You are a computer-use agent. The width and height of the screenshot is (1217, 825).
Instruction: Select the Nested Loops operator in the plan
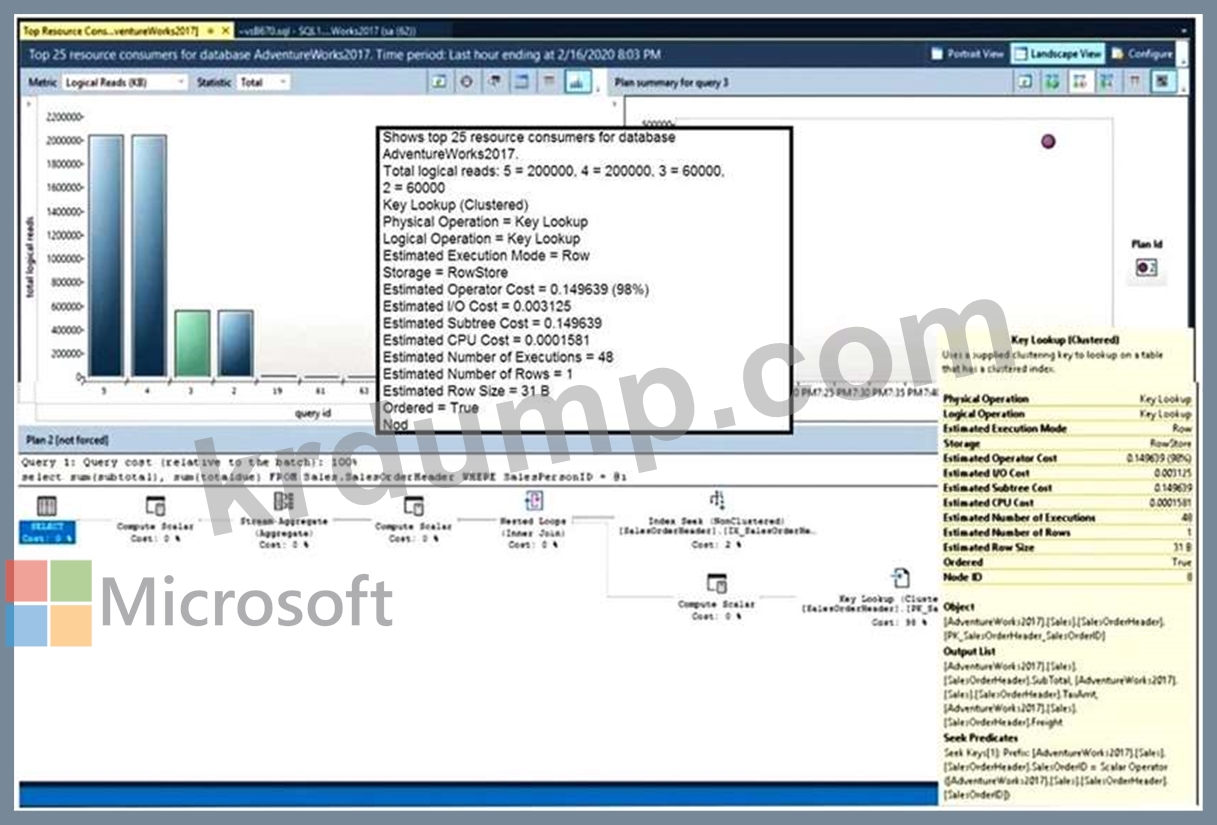click(x=534, y=502)
